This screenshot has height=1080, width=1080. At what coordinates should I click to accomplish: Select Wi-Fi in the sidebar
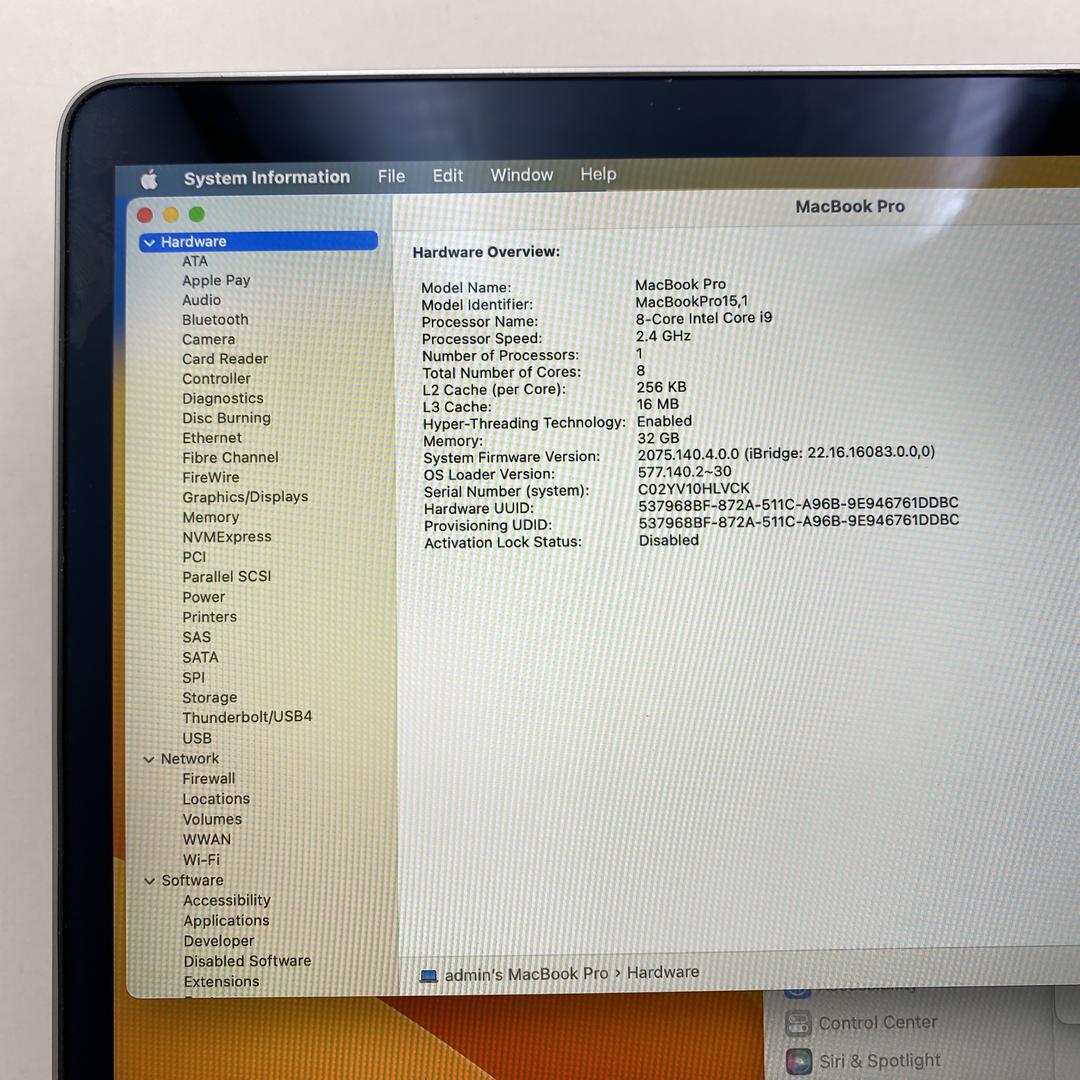pyautogui.click(x=201, y=860)
